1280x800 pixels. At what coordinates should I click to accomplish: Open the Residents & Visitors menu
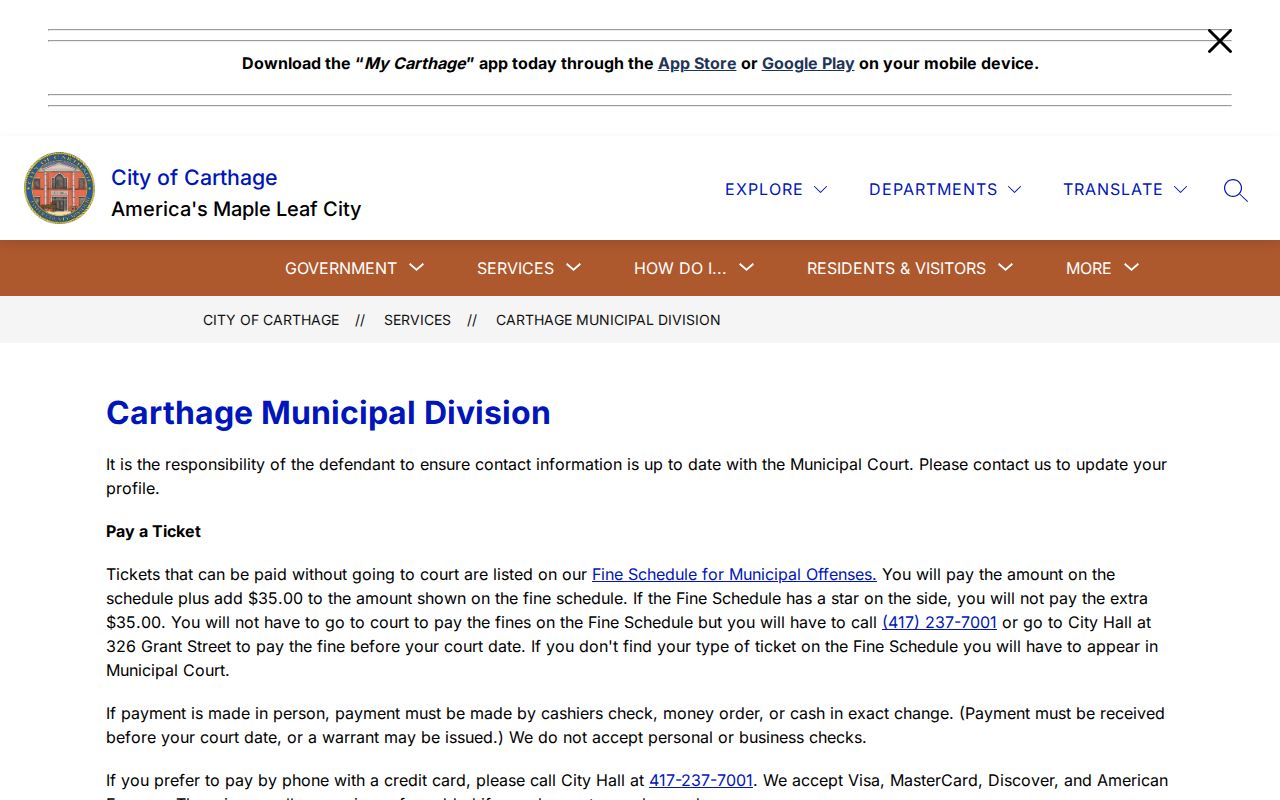tap(910, 268)
